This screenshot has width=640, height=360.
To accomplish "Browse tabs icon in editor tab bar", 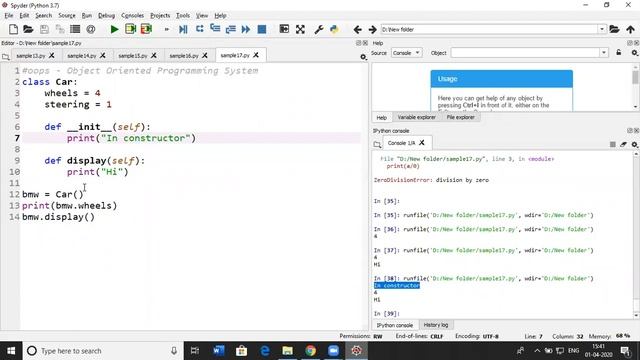I will point(6,57).
